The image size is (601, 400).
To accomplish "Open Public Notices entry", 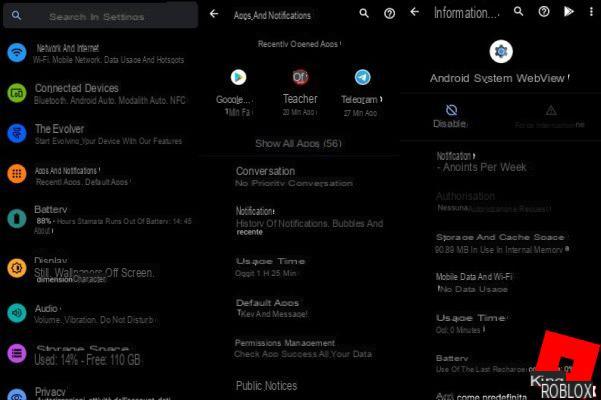I will pyautogui.click(x=266, y=386).
